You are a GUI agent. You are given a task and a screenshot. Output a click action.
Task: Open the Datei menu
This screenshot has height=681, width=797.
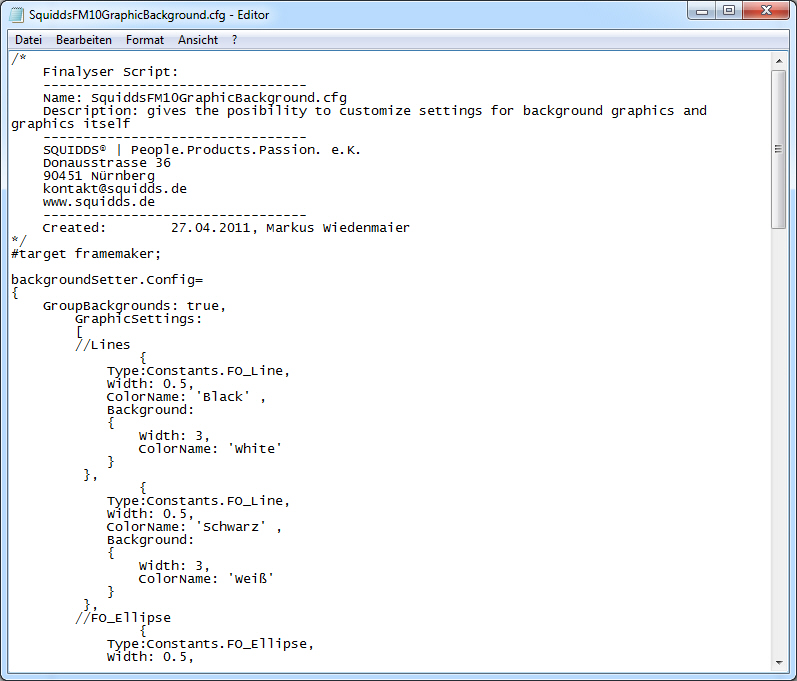[28, 40]
